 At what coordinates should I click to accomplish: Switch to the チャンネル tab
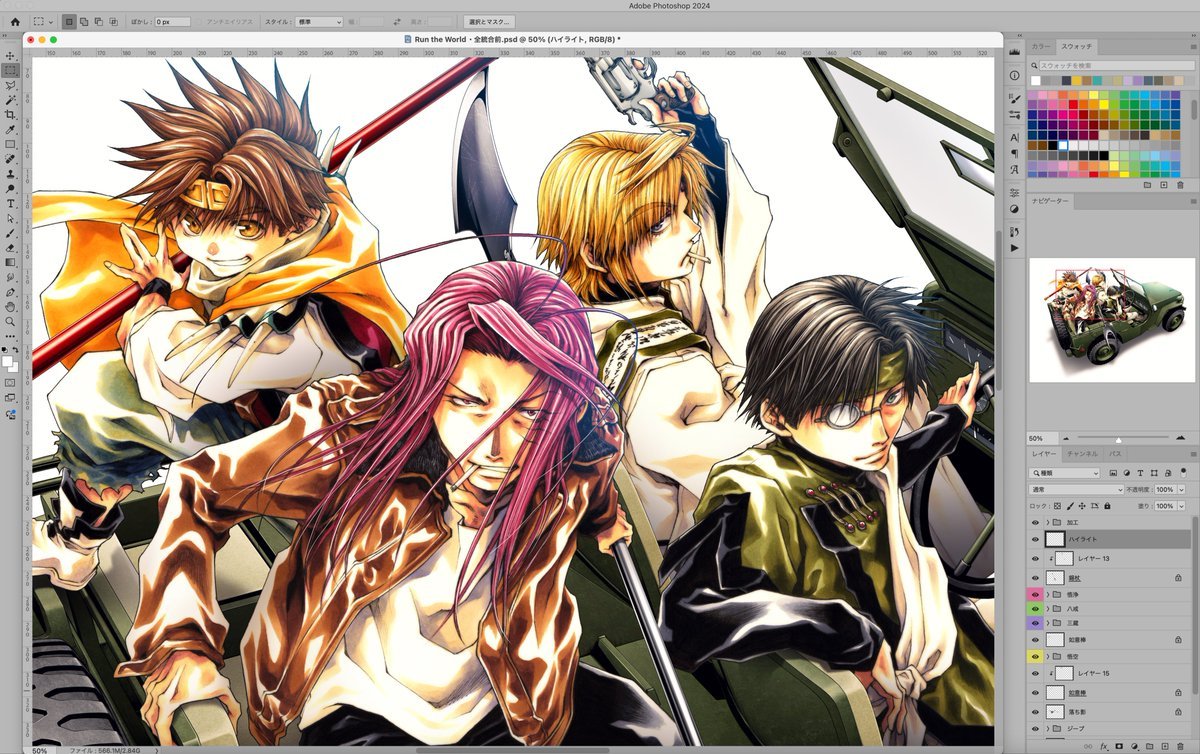tap(1082, 454)
